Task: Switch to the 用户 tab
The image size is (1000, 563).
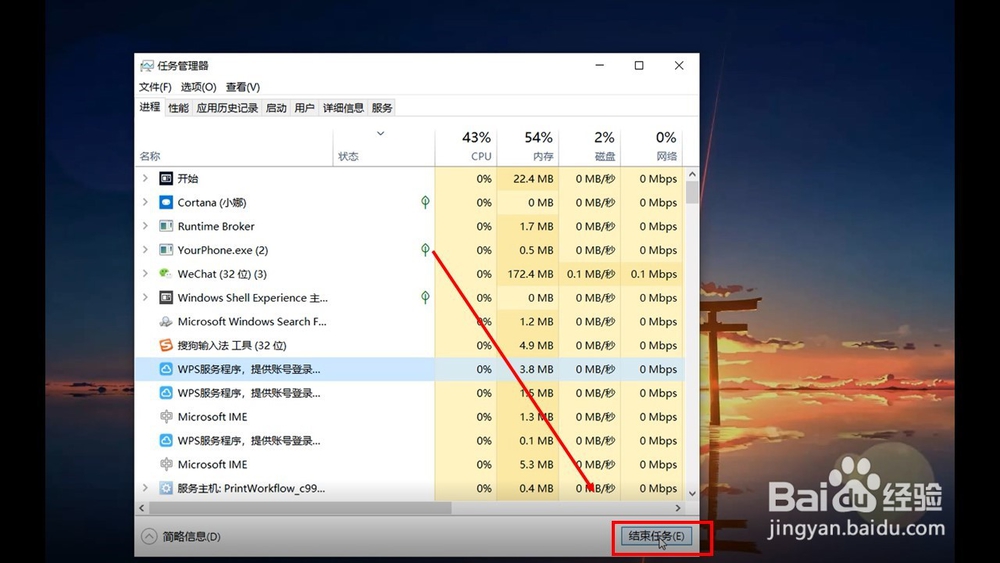Action: [x=304, y=108]
